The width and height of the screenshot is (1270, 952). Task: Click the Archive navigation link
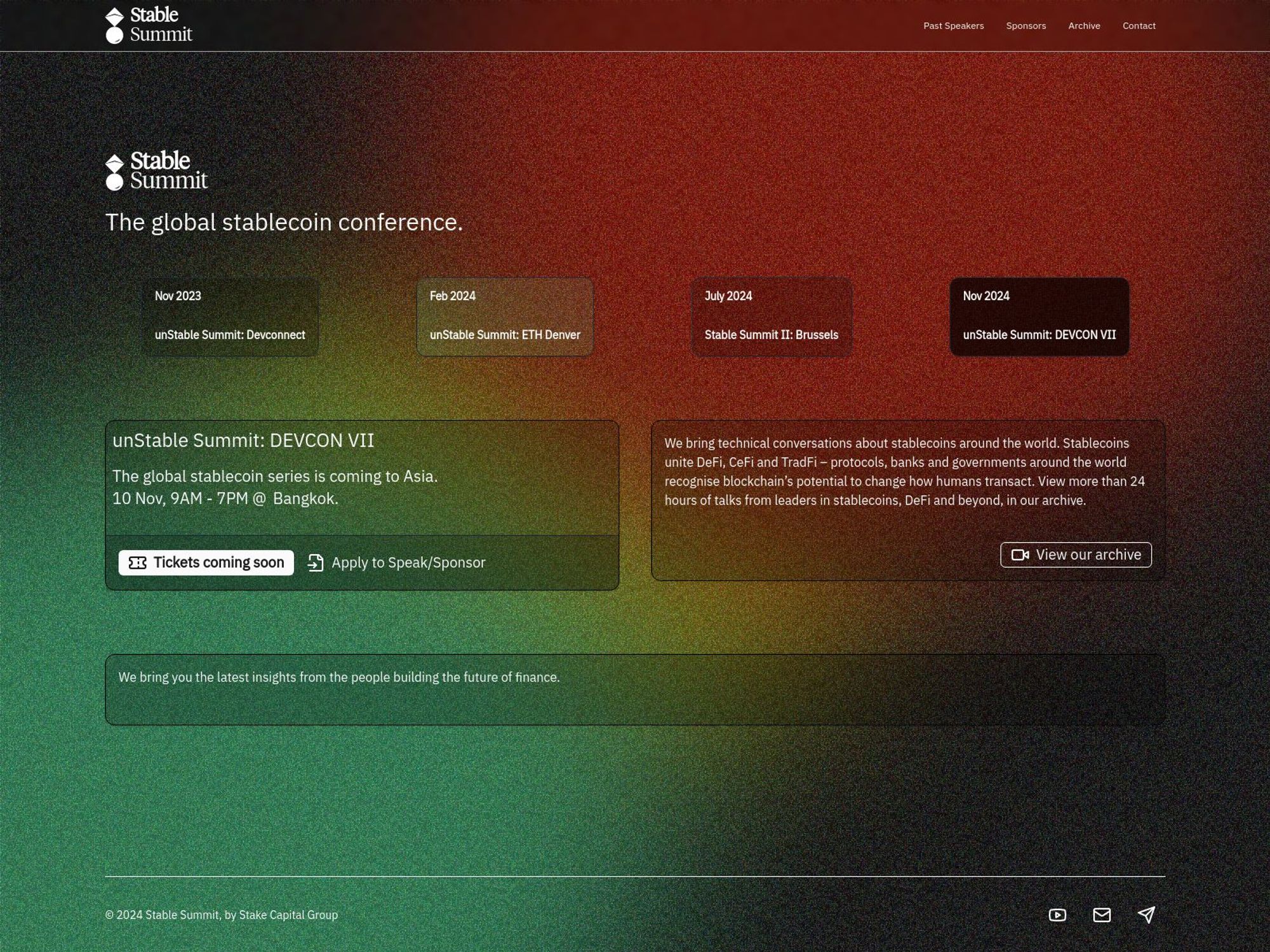tap(1083, 25)
